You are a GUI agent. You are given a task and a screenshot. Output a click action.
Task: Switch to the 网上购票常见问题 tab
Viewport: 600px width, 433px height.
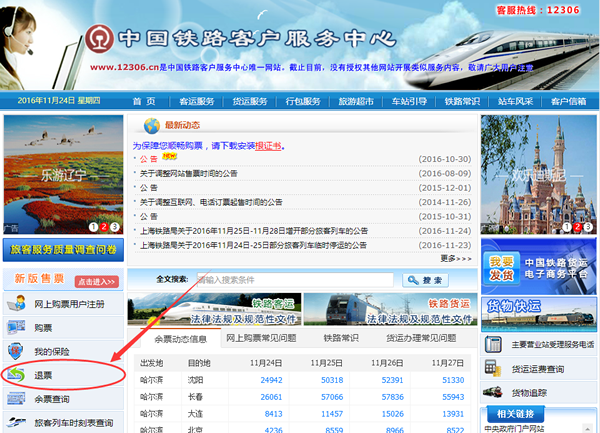click(261, 338)
